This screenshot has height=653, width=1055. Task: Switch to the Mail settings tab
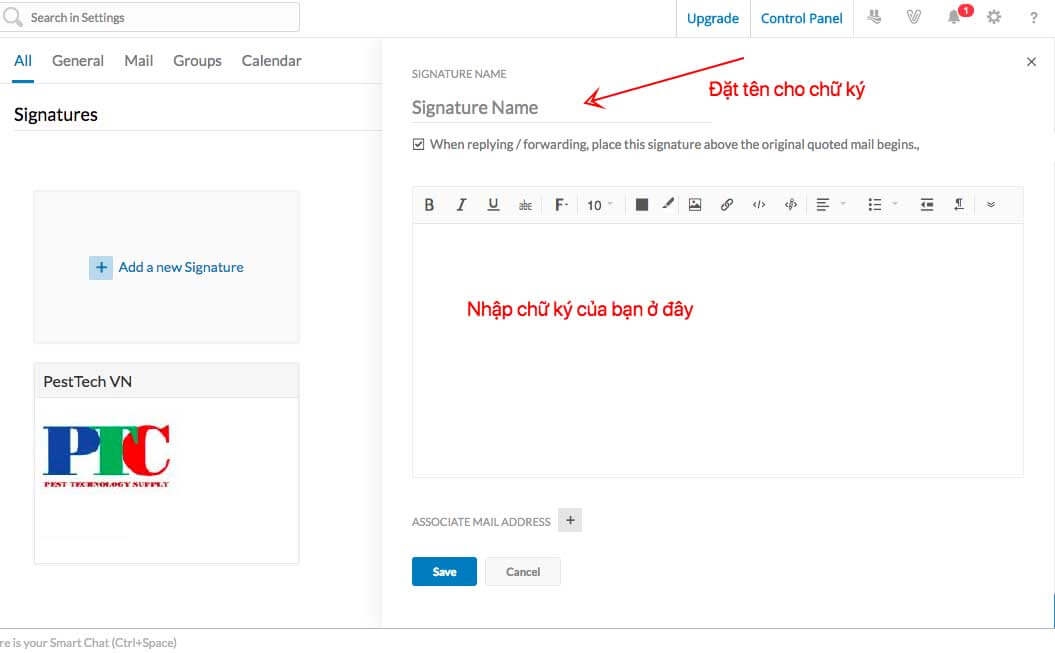(138, 60)
